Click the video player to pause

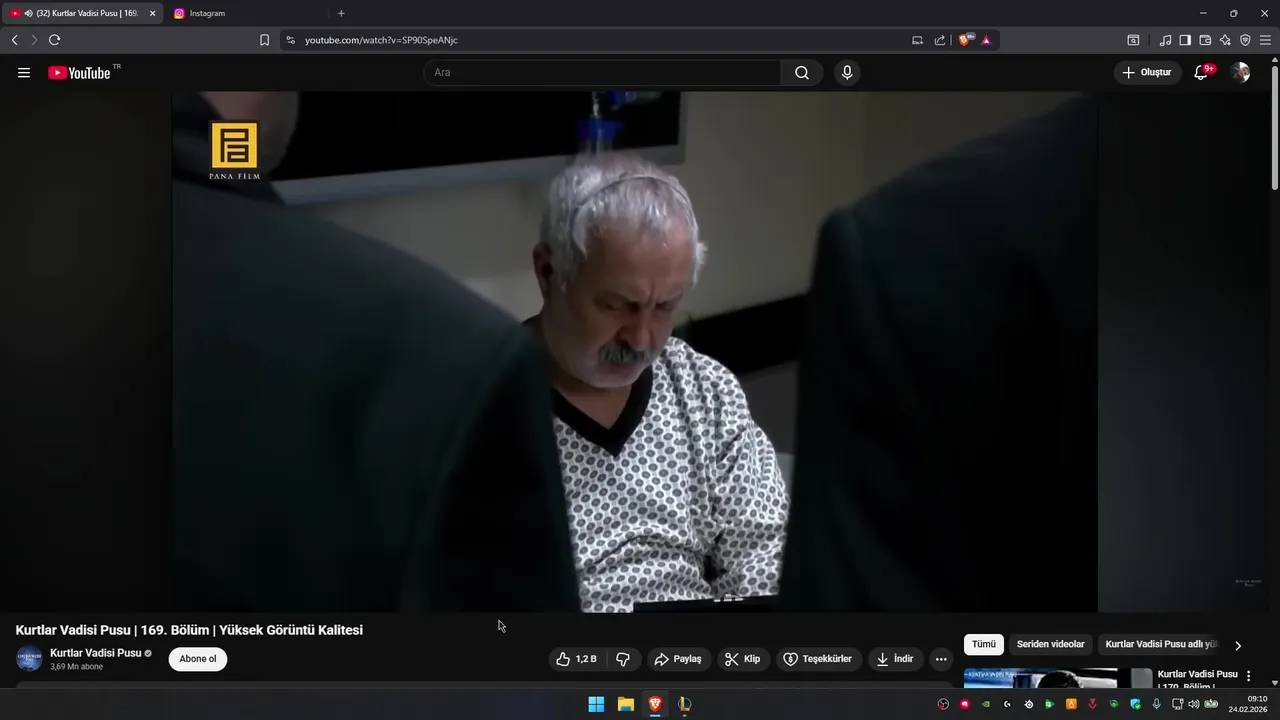634,352
